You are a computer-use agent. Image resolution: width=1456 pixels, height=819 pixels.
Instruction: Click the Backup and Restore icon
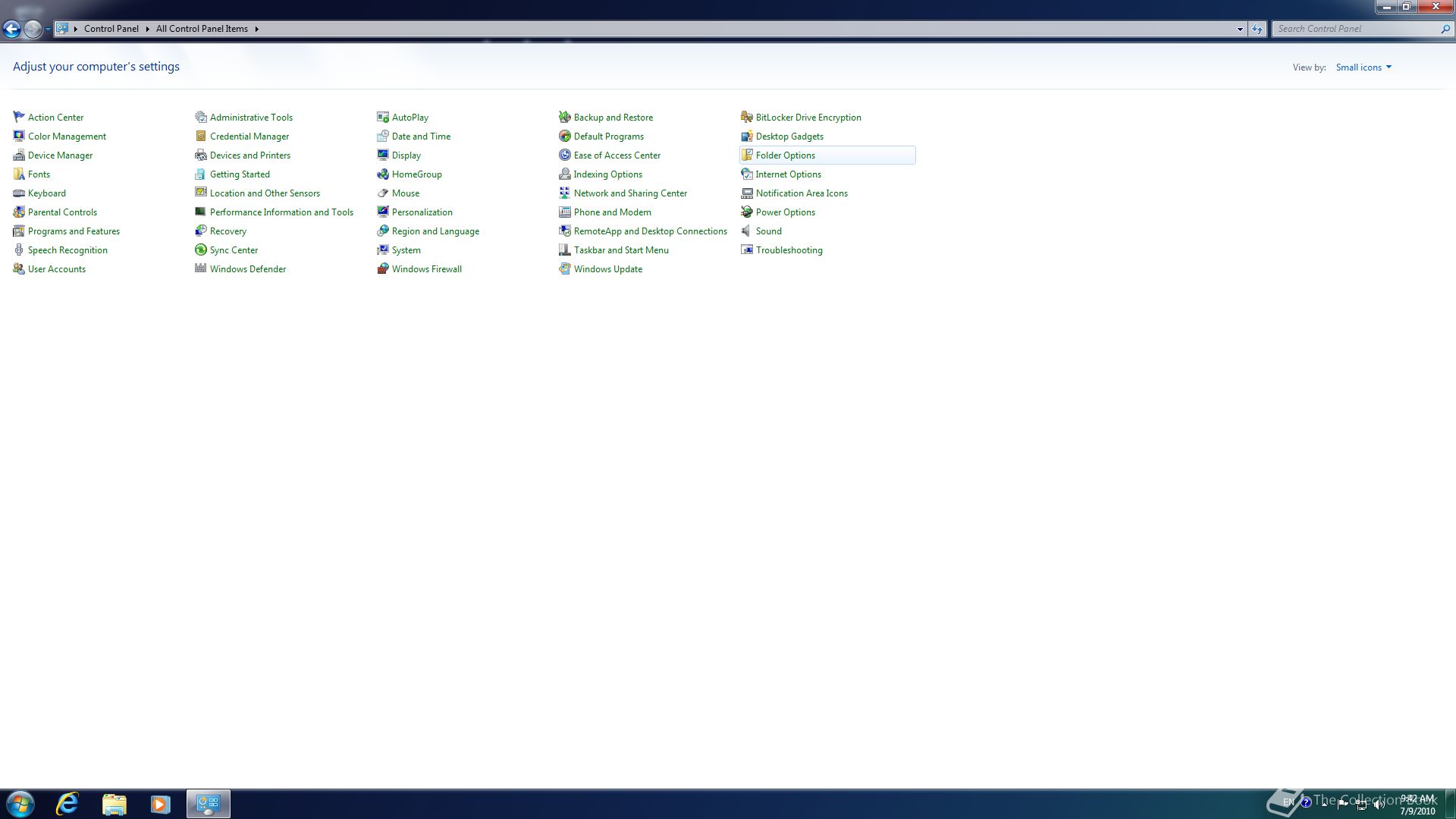coord(565,117)
